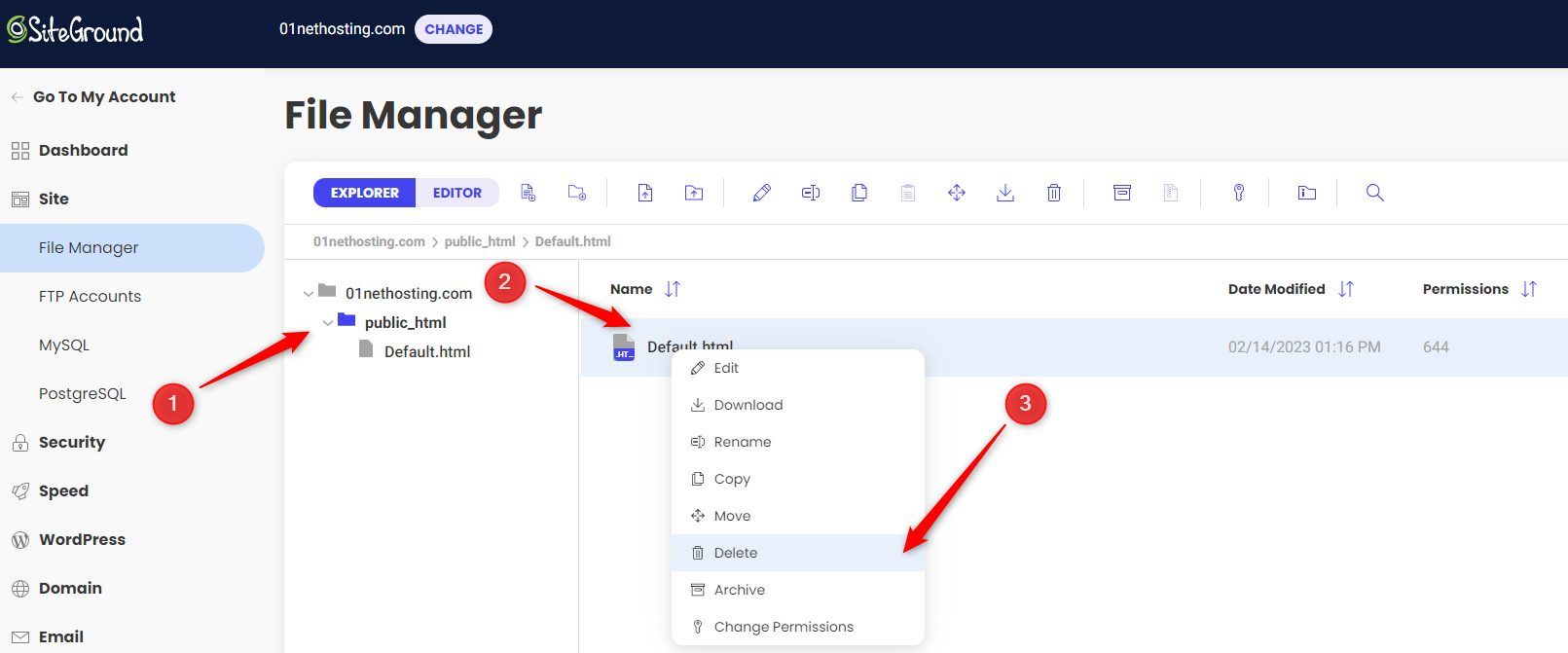Collapse the public_html tree chevron
The height and width of the screenshot is (653, 1568).
pyautogui.click(x=328, y=322)
